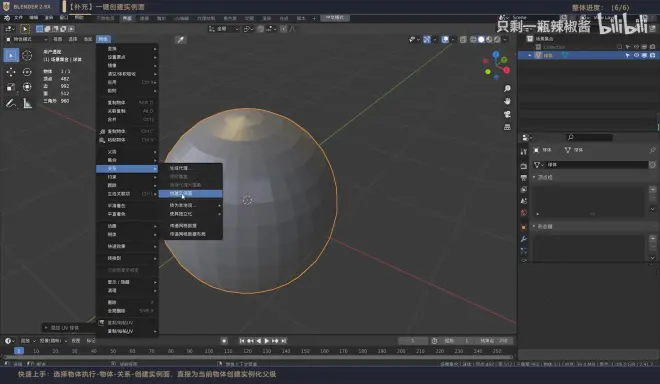Open the Object Mode dropdown
The height and width of the screenshot is (384, 660).
[27, 39]
